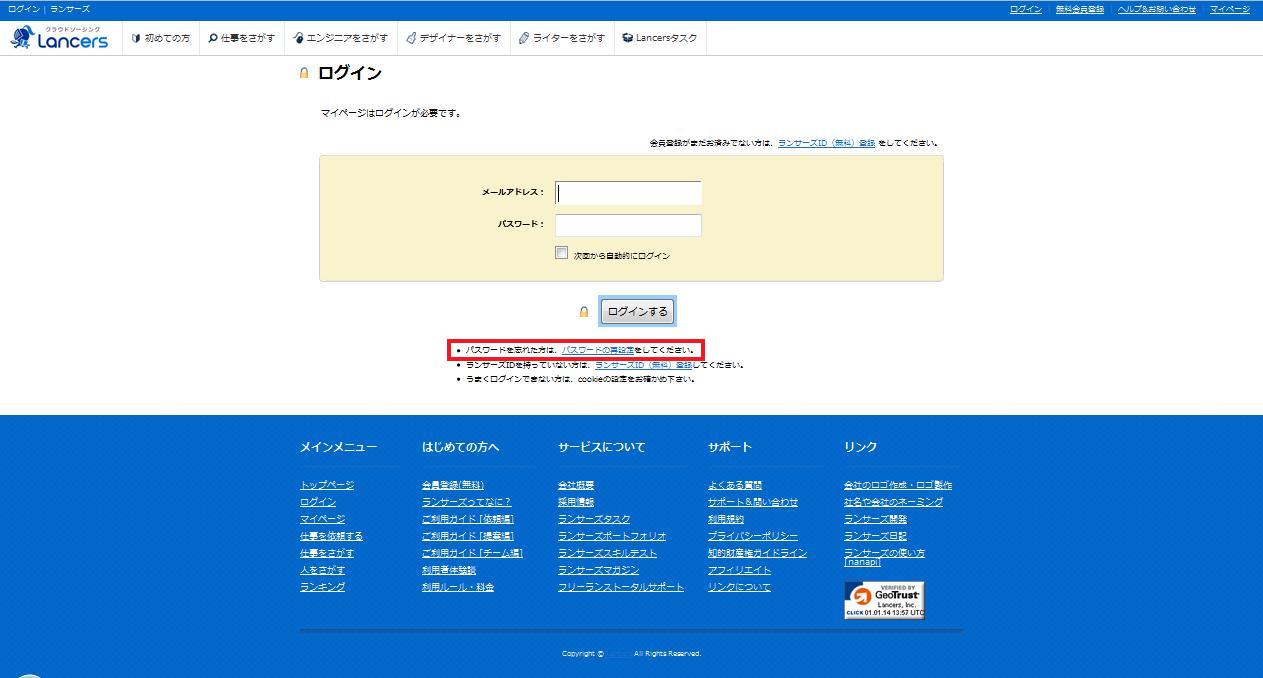Select 無料会員登録 in the top-right bar
The image size is (1263, 678).
click(1079, 9)
